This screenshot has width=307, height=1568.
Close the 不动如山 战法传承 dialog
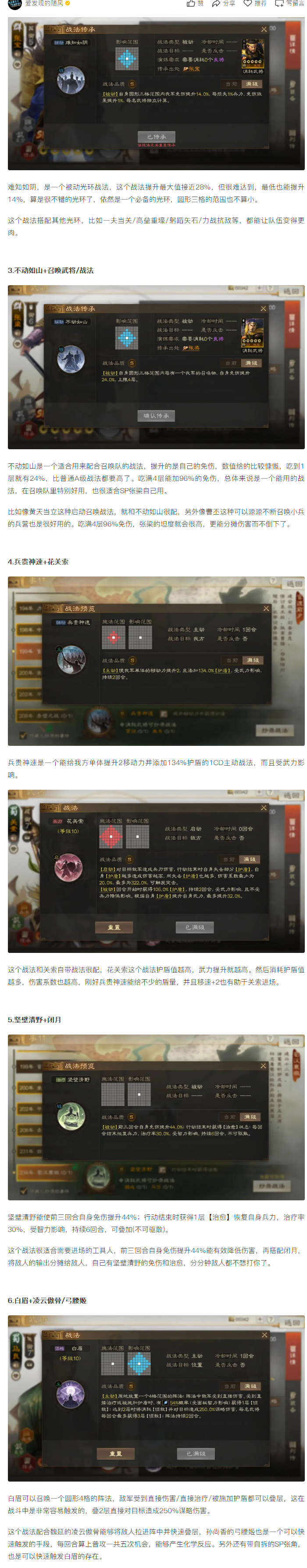[263, 308]
